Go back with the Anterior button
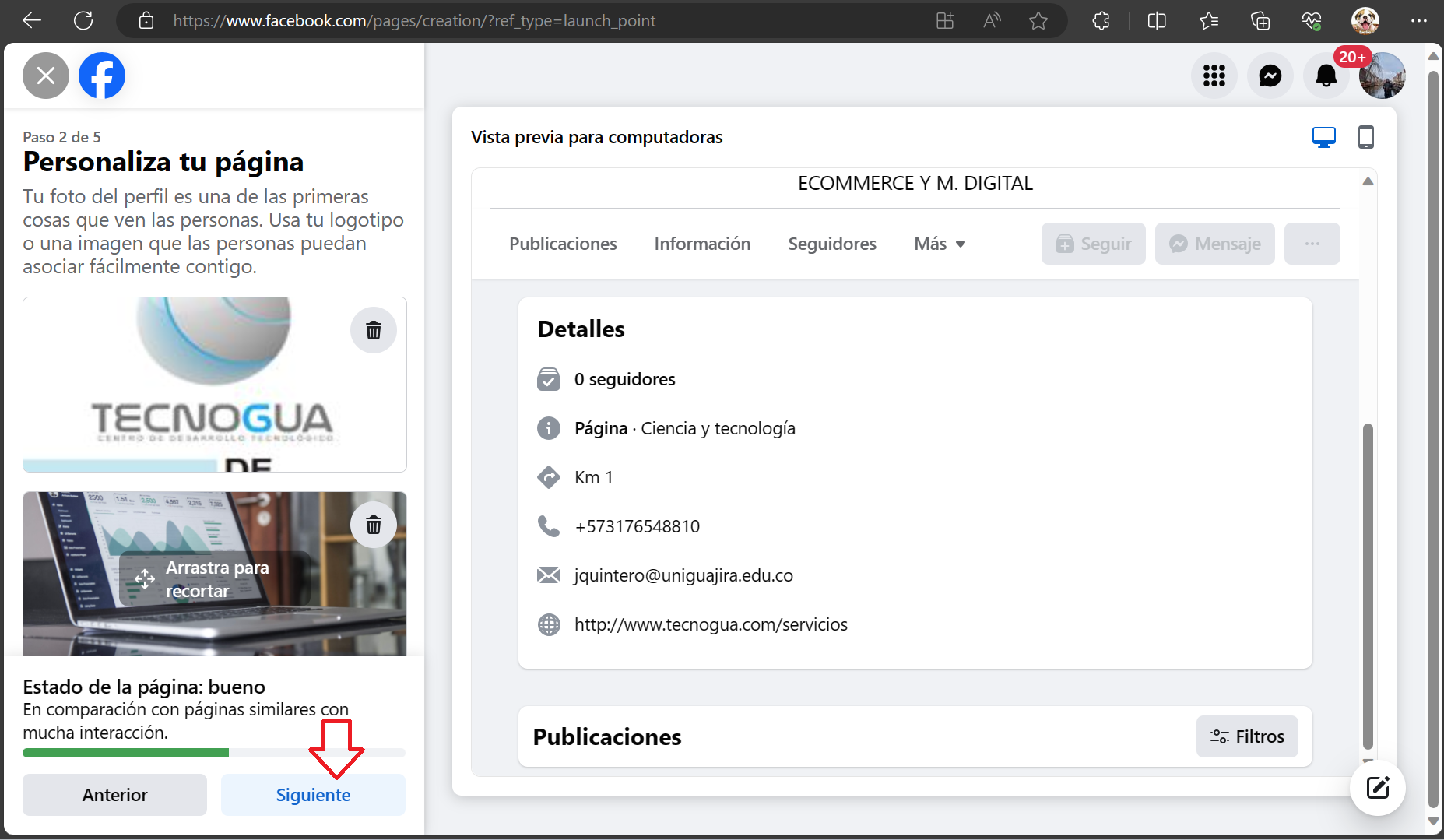The image size is (1444, 840). 114,795
